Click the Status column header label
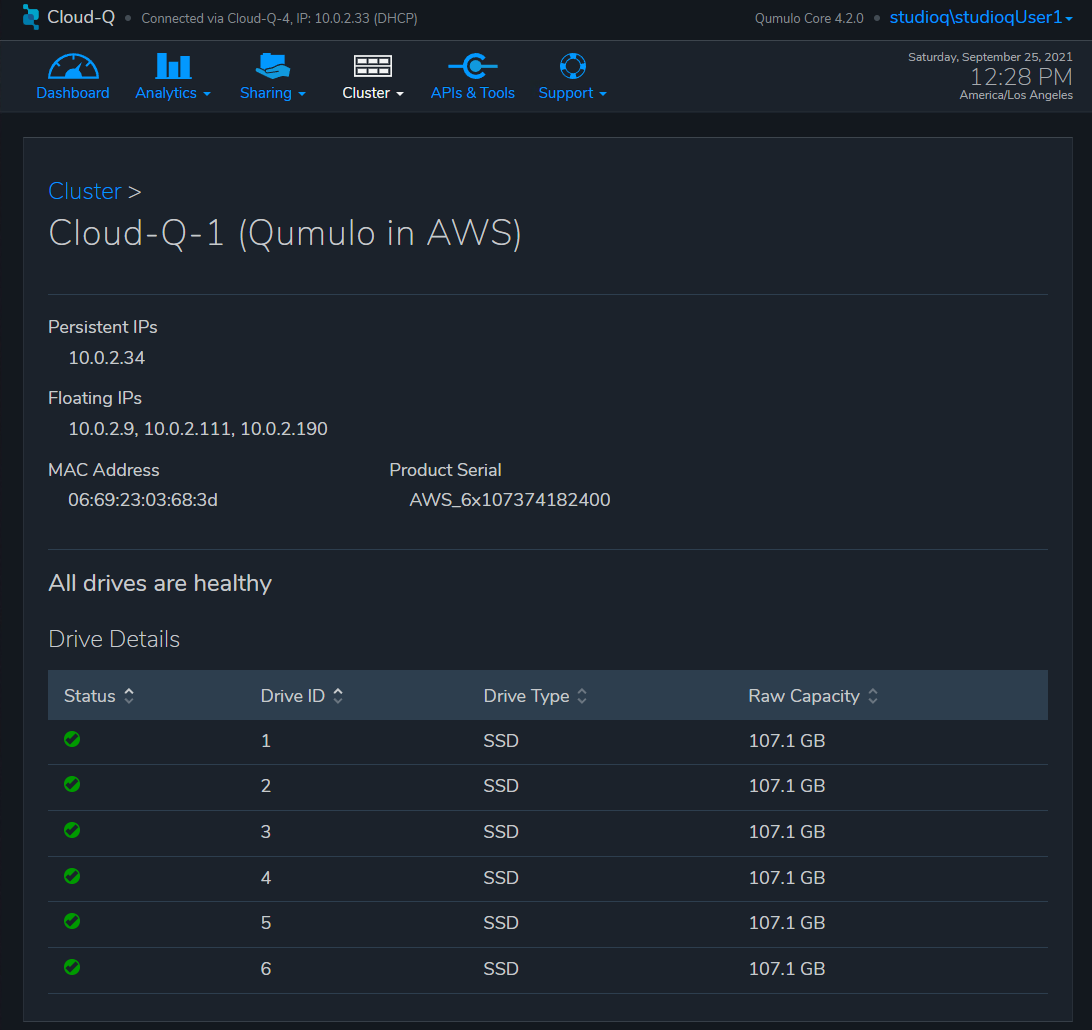 90,696
